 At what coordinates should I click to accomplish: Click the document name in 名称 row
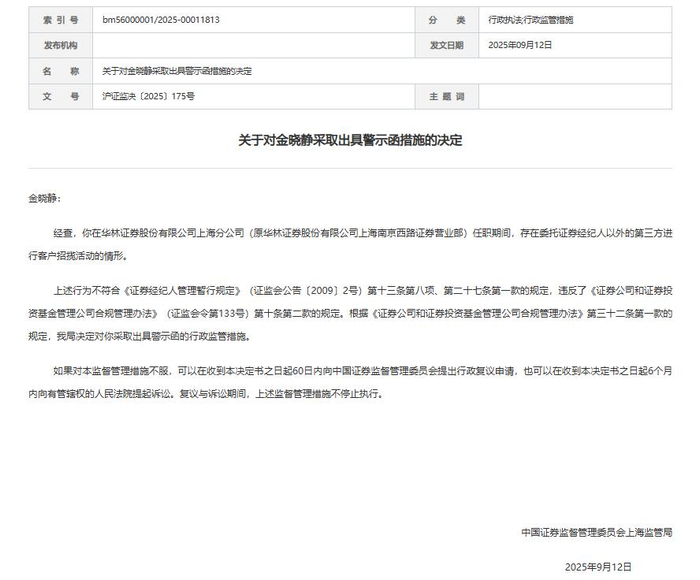pos(177,71)
